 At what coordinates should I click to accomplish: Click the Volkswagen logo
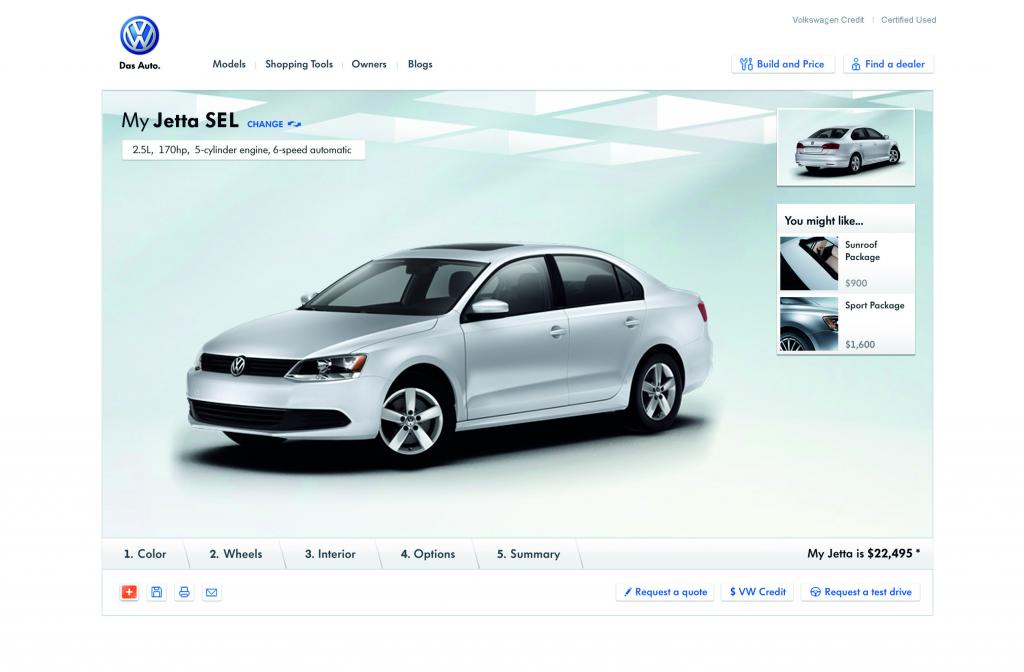(139, 35)
